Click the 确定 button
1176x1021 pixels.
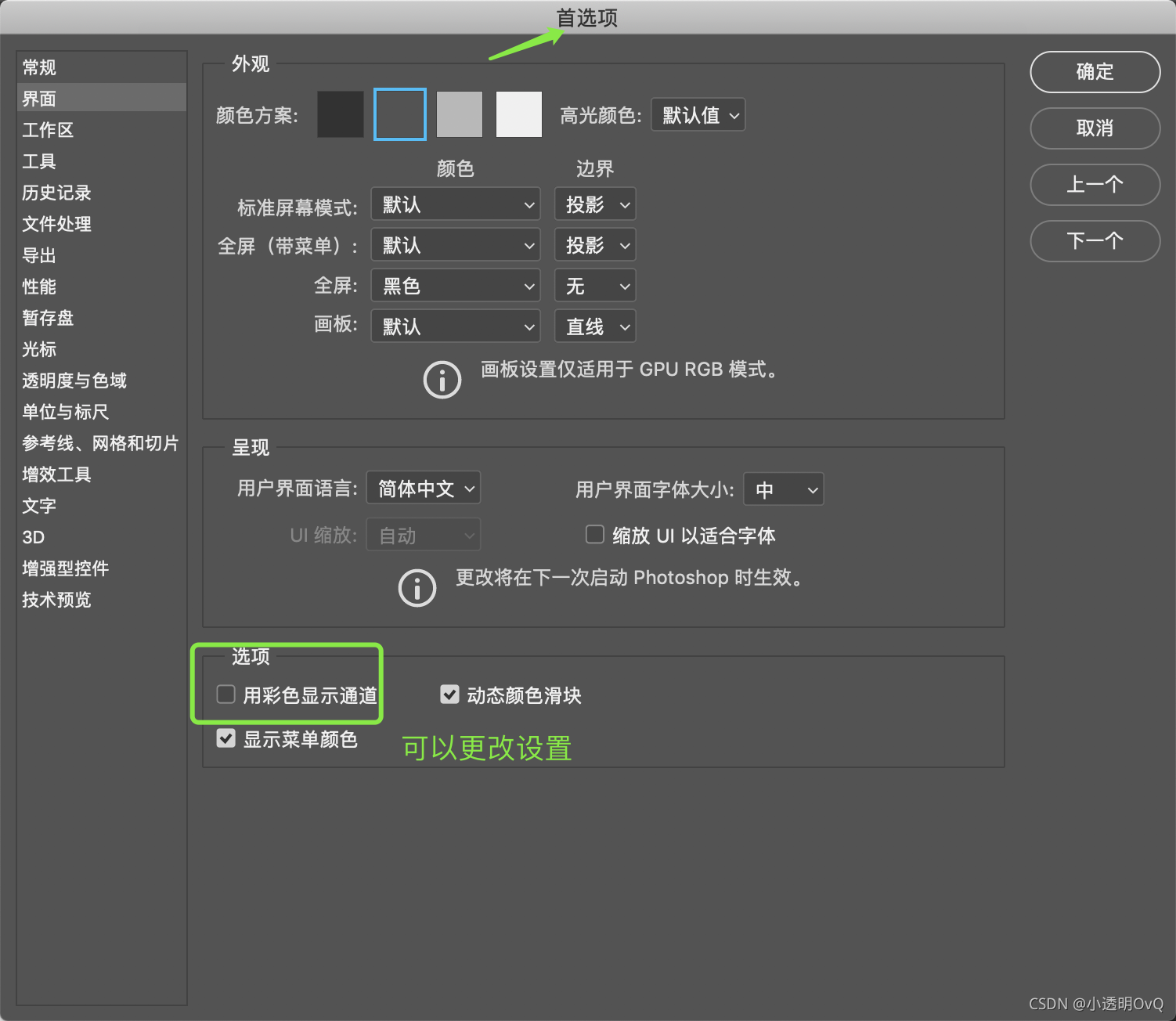click(1095, 72)
